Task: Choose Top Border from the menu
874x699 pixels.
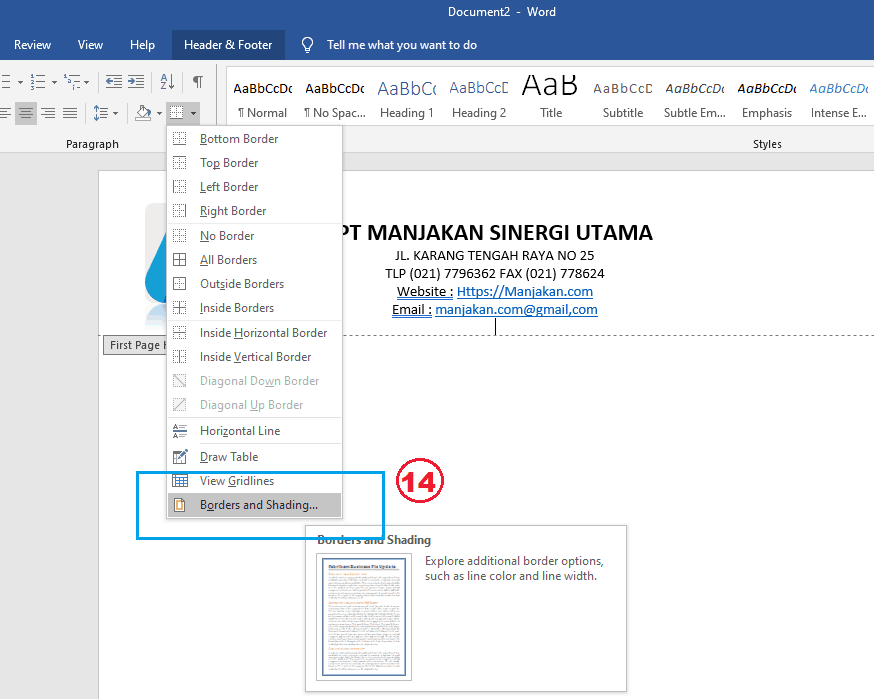Action: click(255, 163)
